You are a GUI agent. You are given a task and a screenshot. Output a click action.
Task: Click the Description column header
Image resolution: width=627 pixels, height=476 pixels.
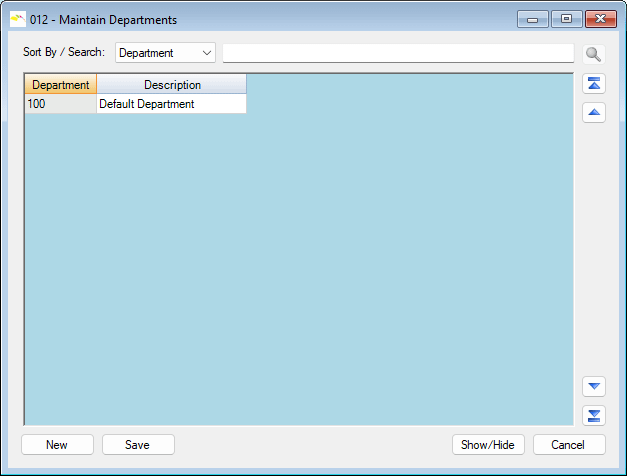coord(172,85)
